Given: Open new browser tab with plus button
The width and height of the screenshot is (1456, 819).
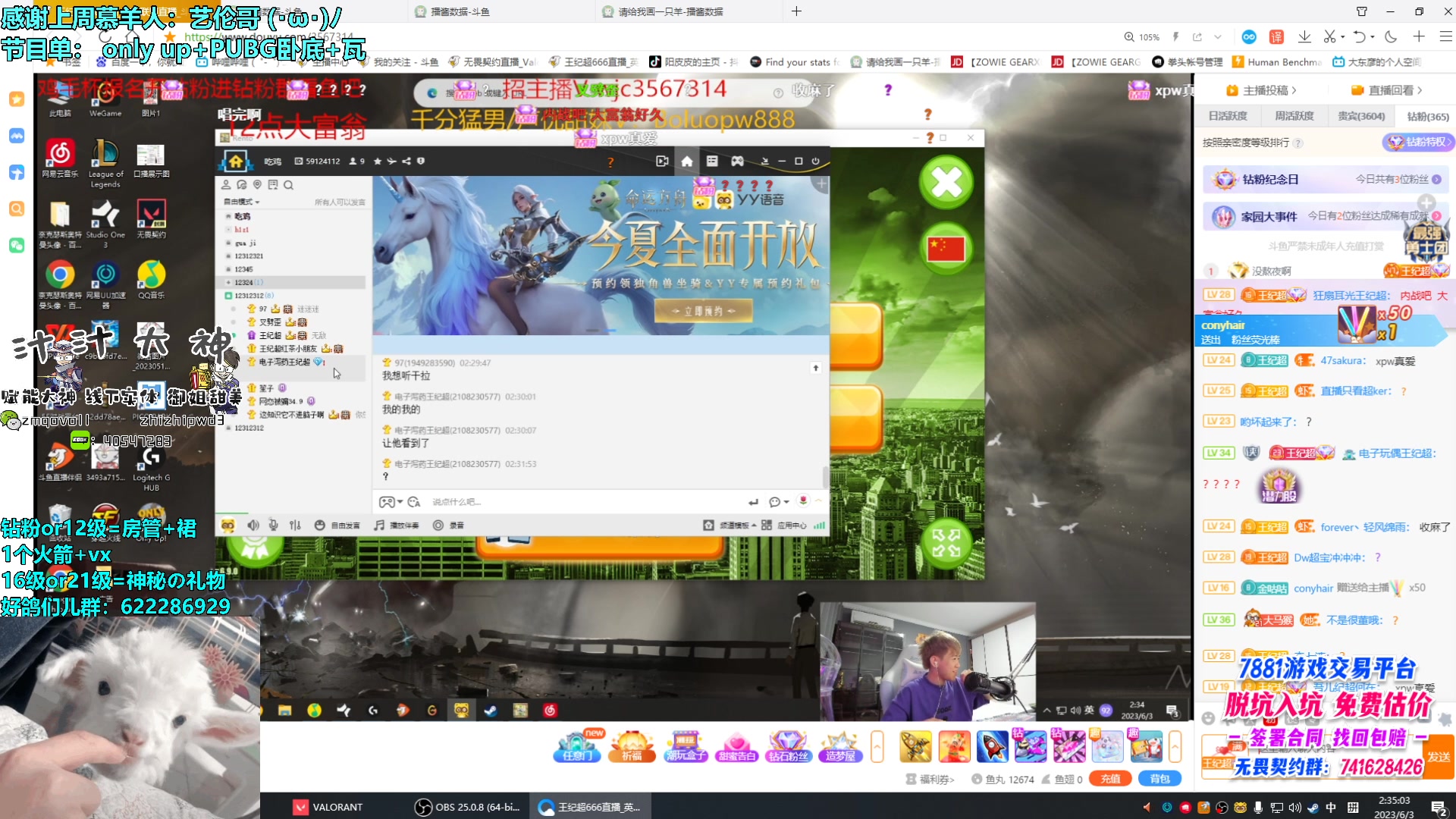Looking at the screenshot, I should pyautogui.click(x=796, y=11).
